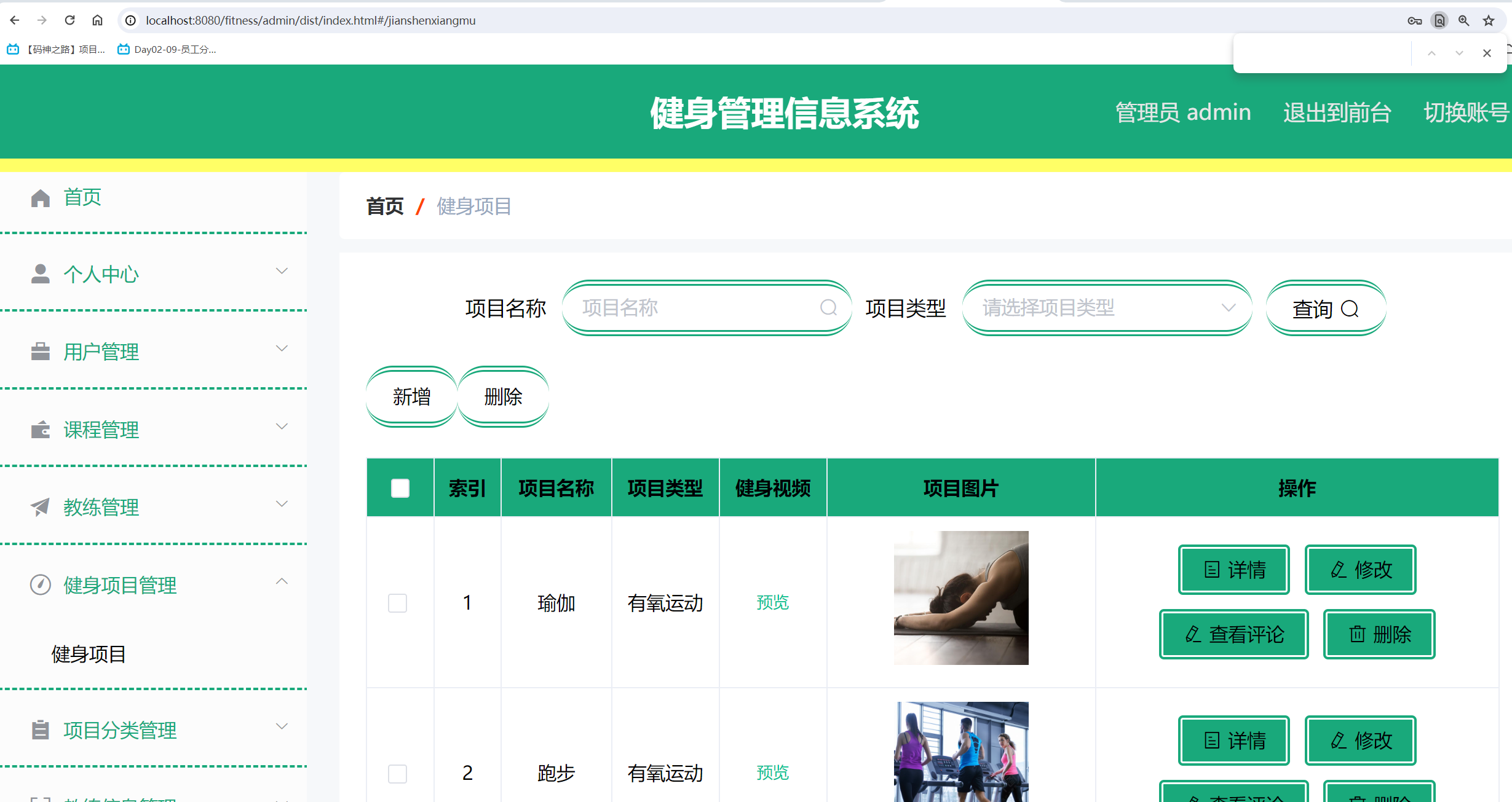Select 退出到前台 in the top navigation
This screenshot has width=1512, height=802.
tap(1337, 112)
